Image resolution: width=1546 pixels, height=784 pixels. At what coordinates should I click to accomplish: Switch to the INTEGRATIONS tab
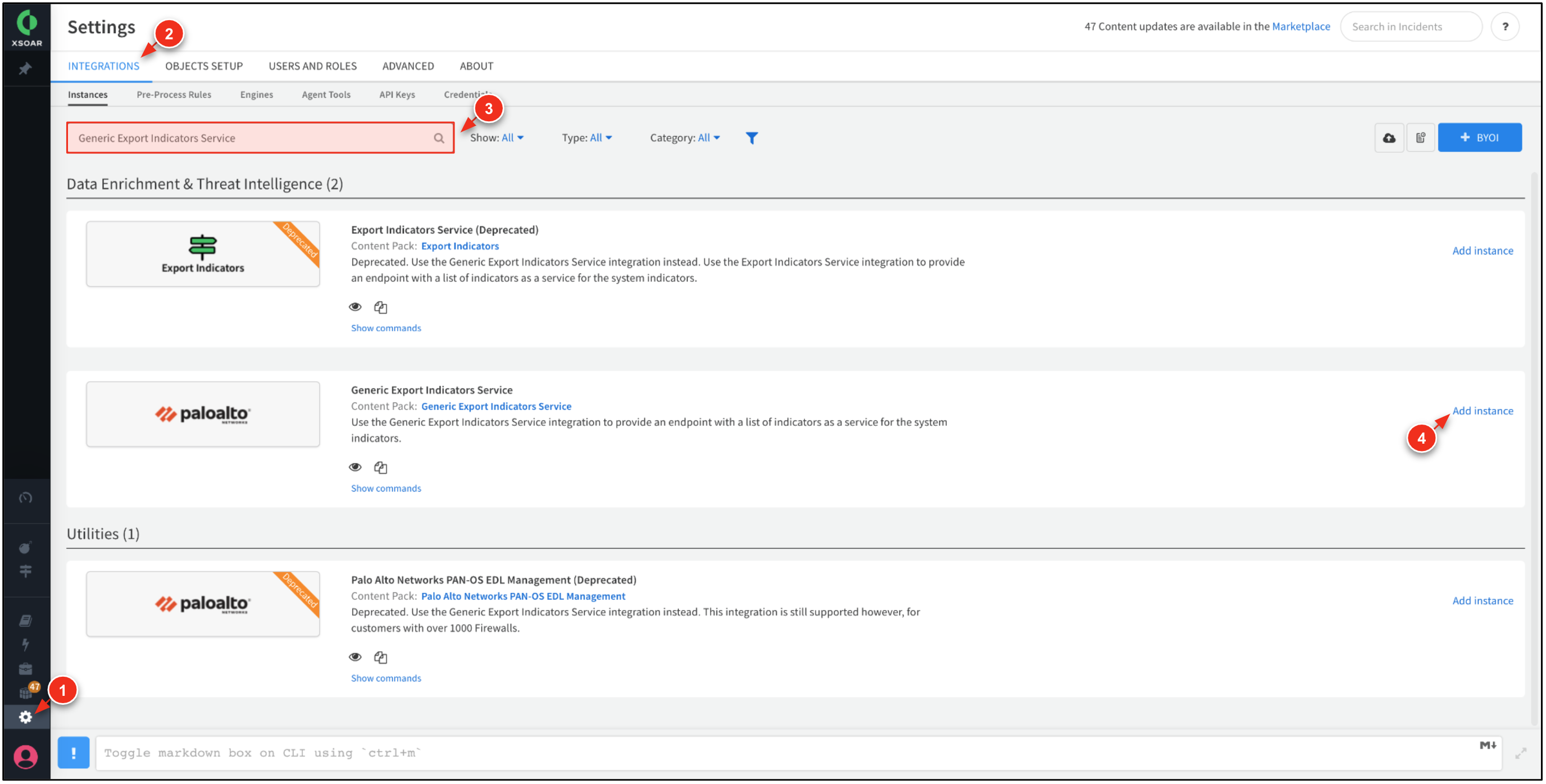tap(103, 66)
